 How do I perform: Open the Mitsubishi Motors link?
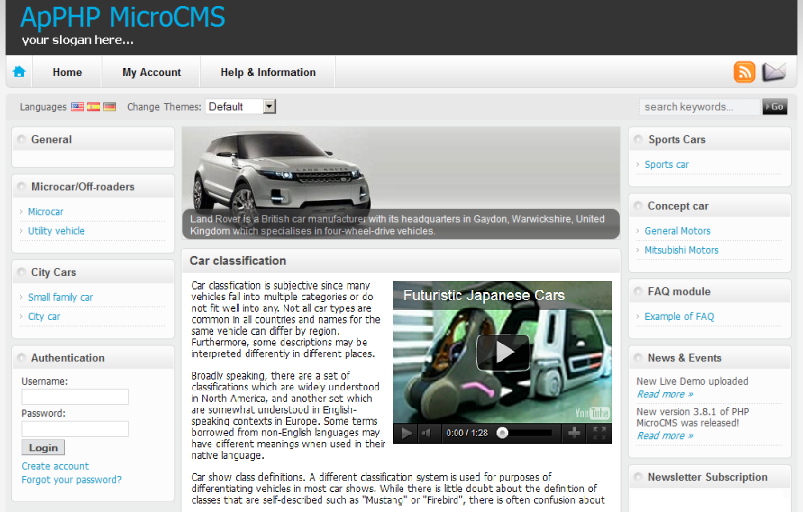[x=681, y=250]
